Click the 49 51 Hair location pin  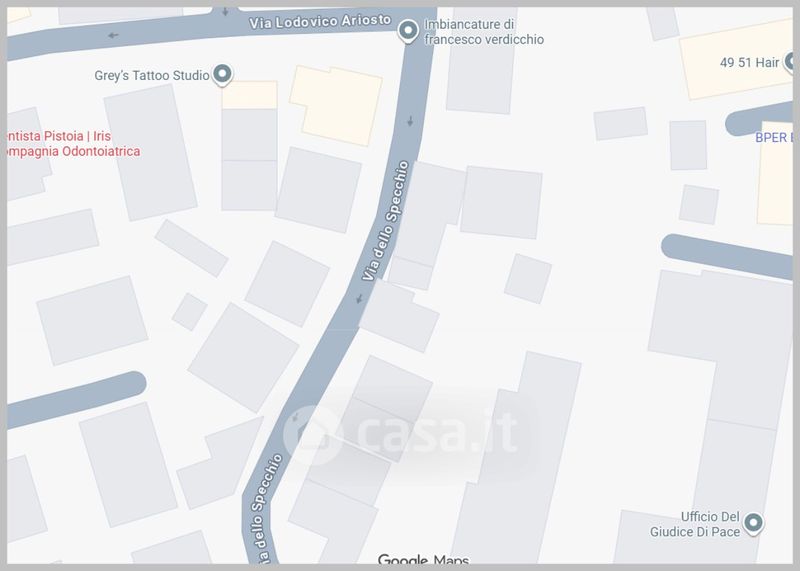(790, 62)
